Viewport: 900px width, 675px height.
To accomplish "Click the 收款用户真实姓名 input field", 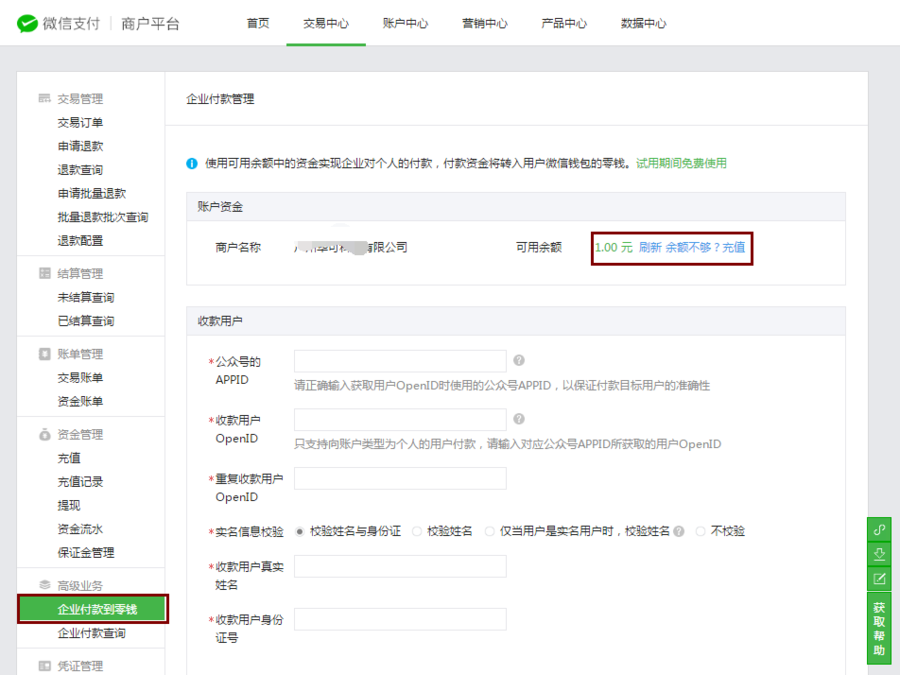I will 400,566.
